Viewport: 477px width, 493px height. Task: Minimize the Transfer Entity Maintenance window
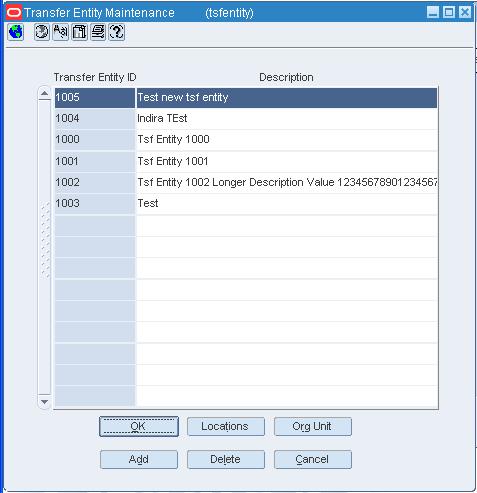pyautogui.click(x=433, y=13)
